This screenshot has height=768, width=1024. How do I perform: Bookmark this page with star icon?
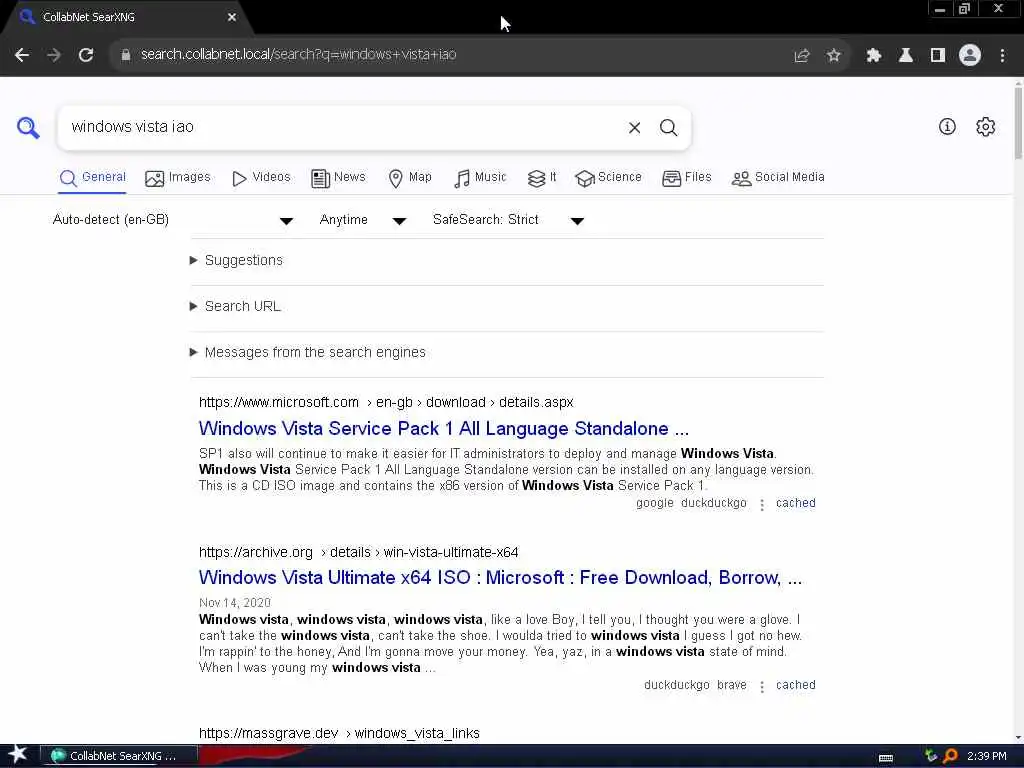(833, 56)
